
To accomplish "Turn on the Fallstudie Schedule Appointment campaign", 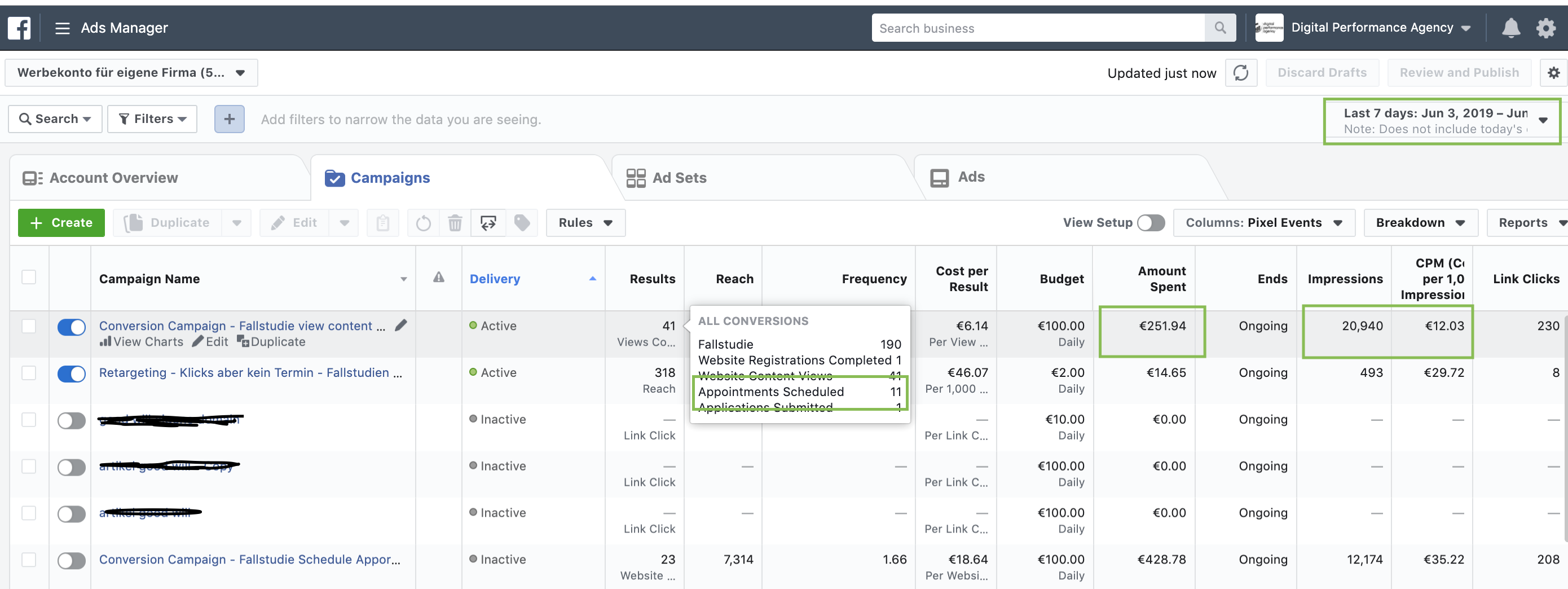I will [71, 561].
